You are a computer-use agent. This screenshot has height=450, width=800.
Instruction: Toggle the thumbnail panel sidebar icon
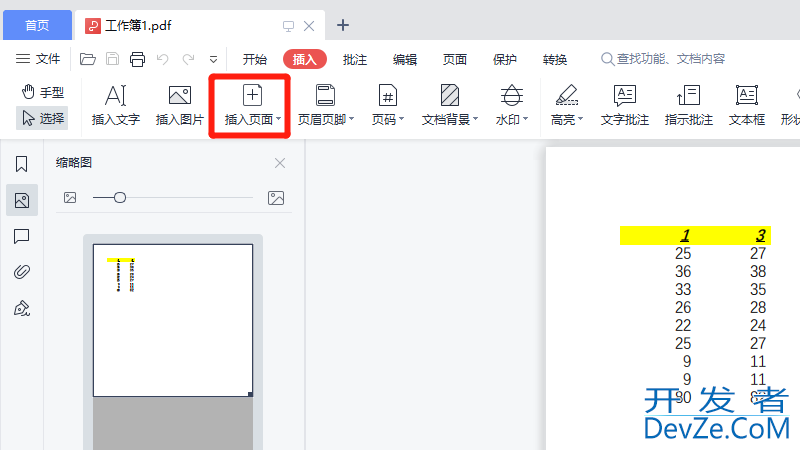22,200
